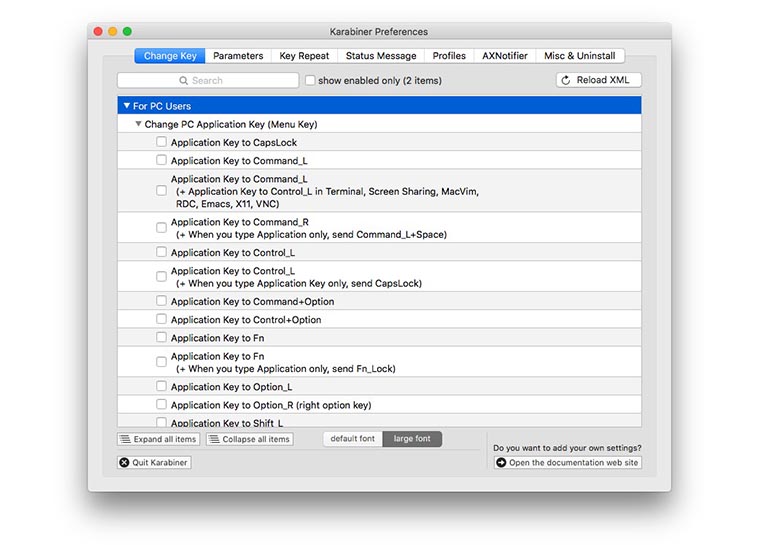760x550 pixels.
Task: Quit Karabiner with the bottom button
Action: pyautogui.click(x=154, y=462)
